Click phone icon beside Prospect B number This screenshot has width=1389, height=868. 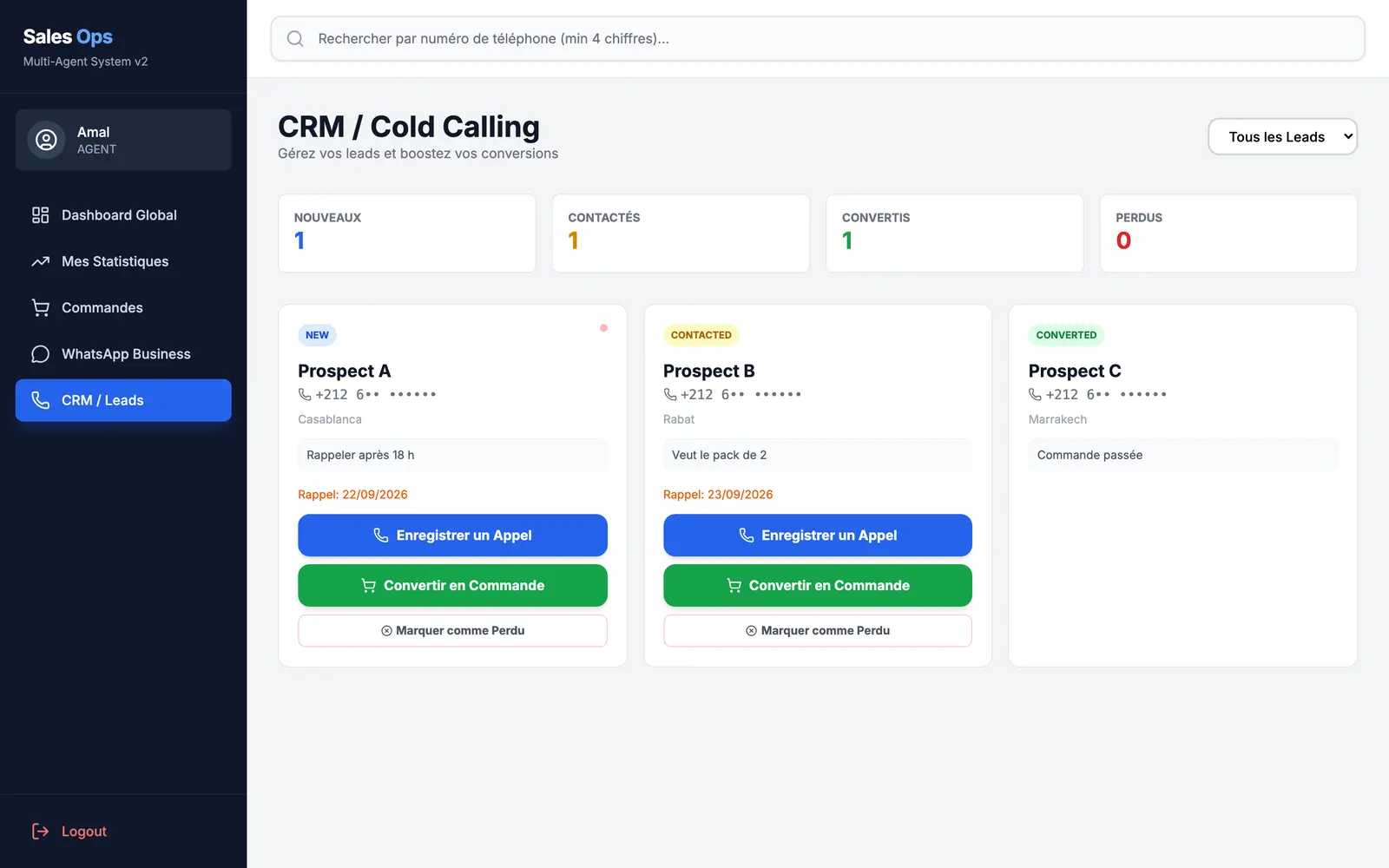670,394
